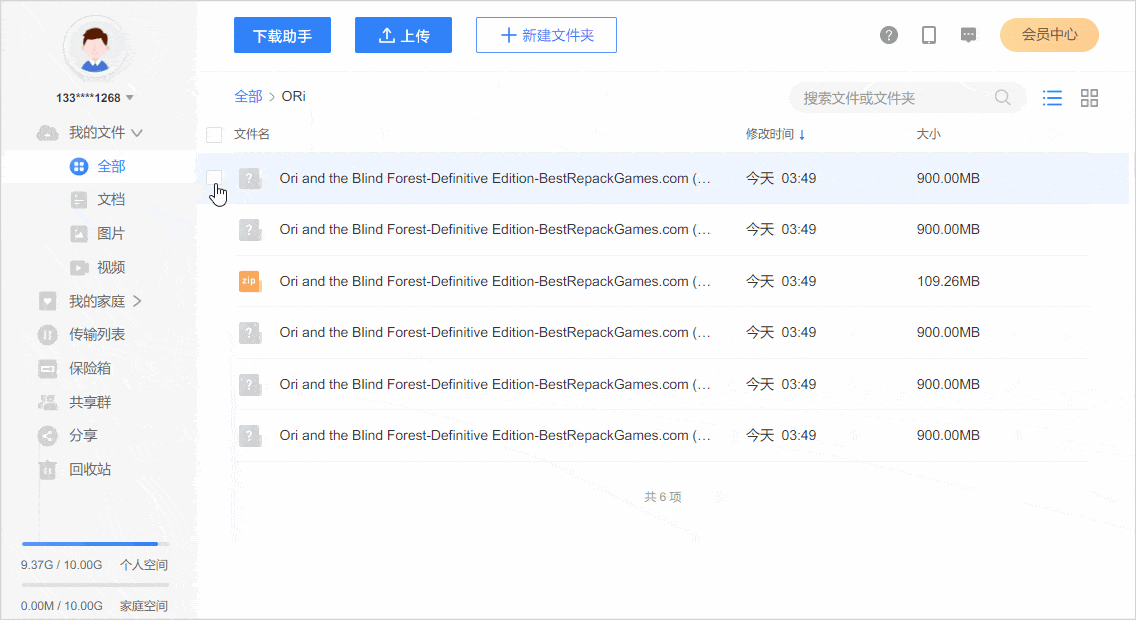Viewport: 1136px width, 620px height.
Task: Open the messages chat icon
Action: pos(968,35)
